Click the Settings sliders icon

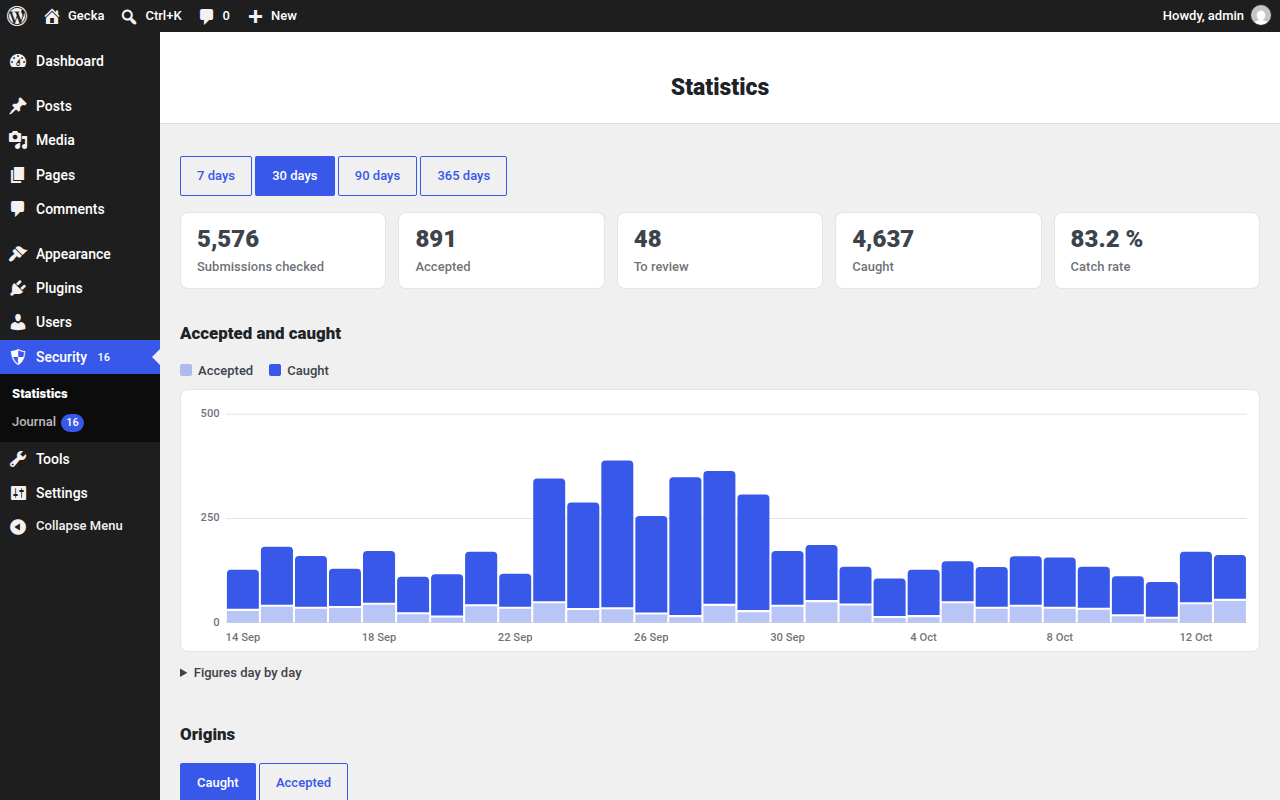[x=18, y=493]
